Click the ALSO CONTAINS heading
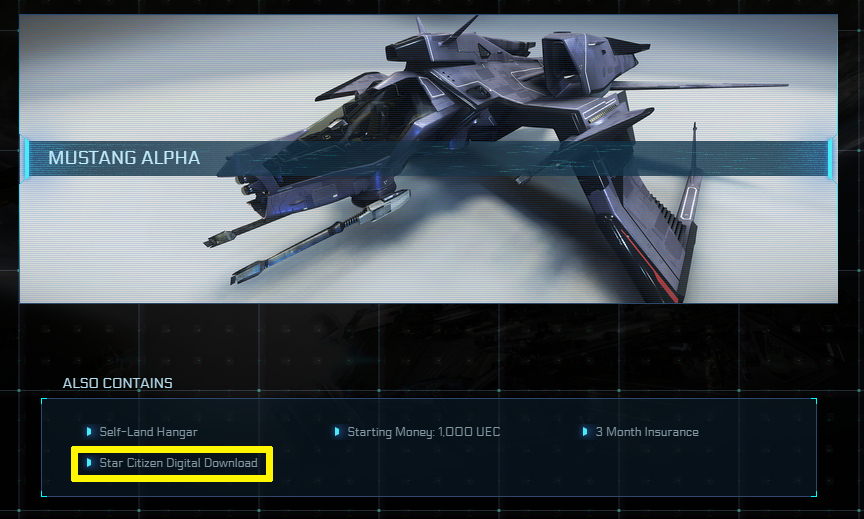This screenshot has height=519, width=864. click(117, 383)
